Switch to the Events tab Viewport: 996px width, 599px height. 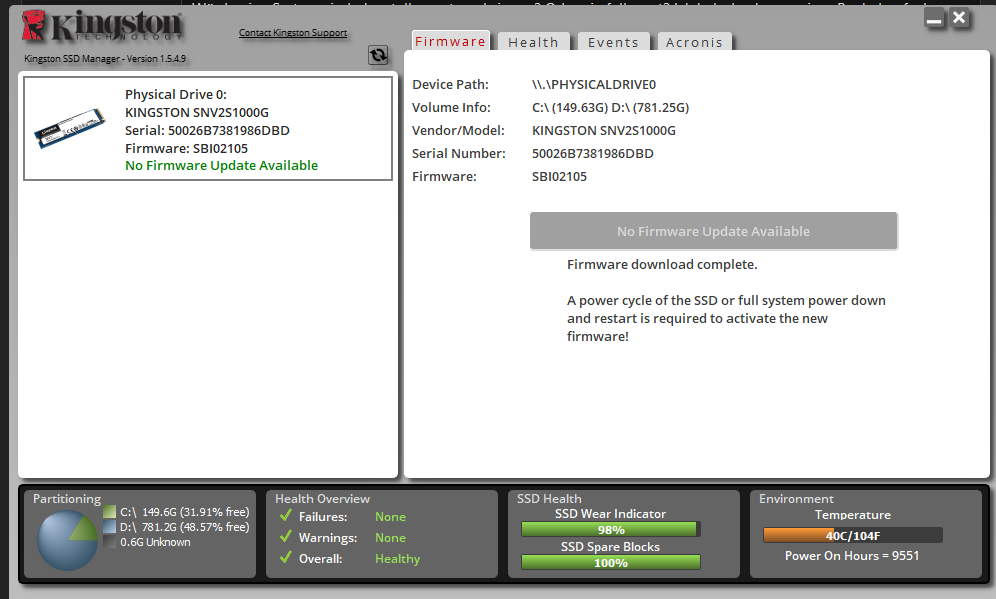click(x=613, y=42)
